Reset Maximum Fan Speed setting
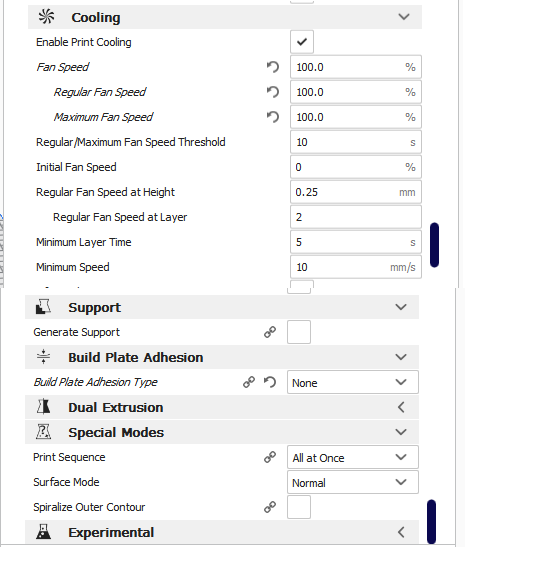This screenshot has height=588, width=554. [x=273, y=117]
